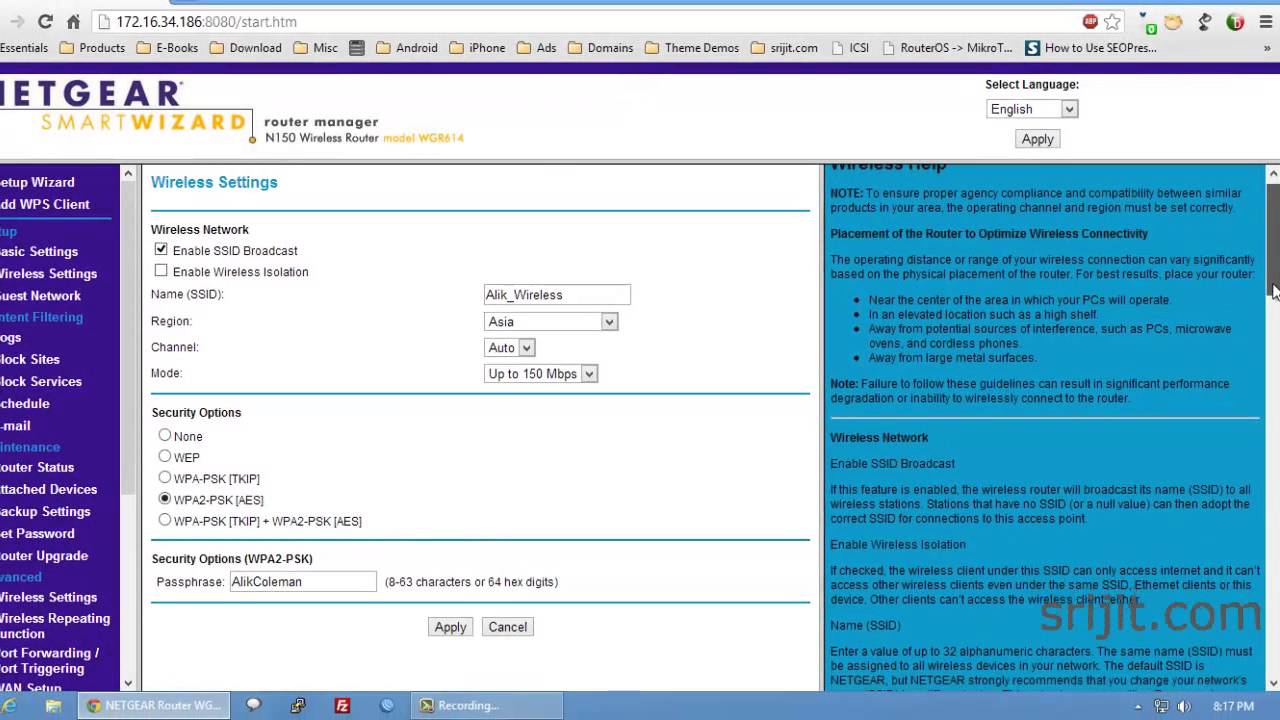Select WPA-PSK [TKIP] + WPA2-PSK [AES] option

(165, 519)
